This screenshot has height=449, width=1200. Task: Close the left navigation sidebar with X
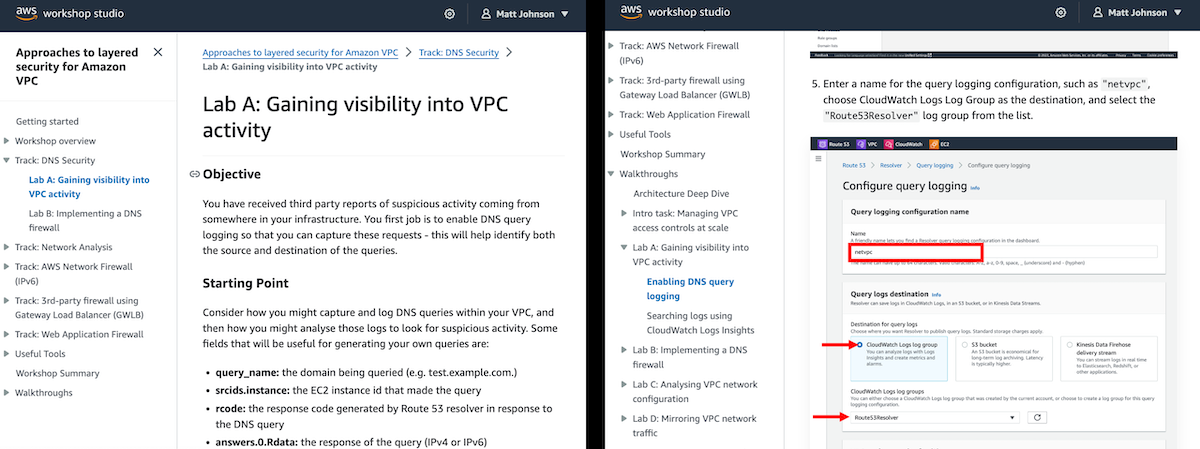158,52
